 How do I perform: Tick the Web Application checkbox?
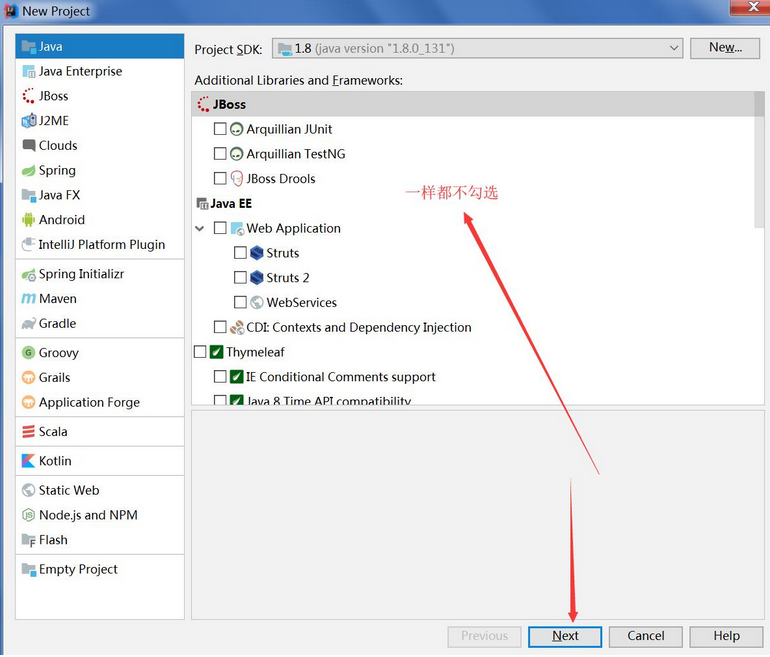[x=220, y=228]
